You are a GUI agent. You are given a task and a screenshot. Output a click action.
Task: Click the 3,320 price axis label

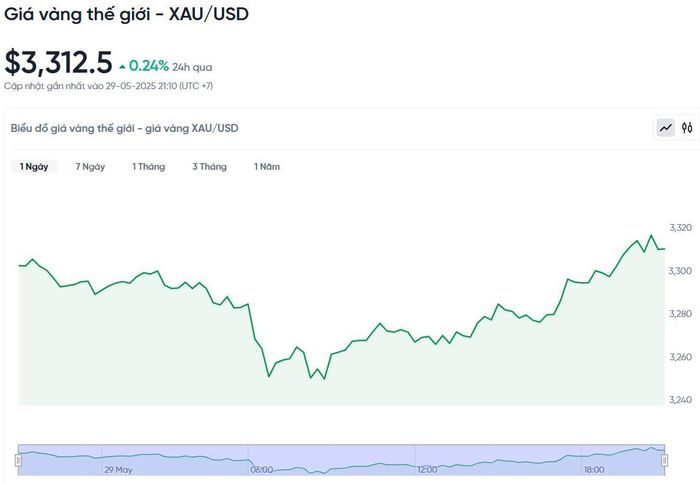tap(680, 228)
